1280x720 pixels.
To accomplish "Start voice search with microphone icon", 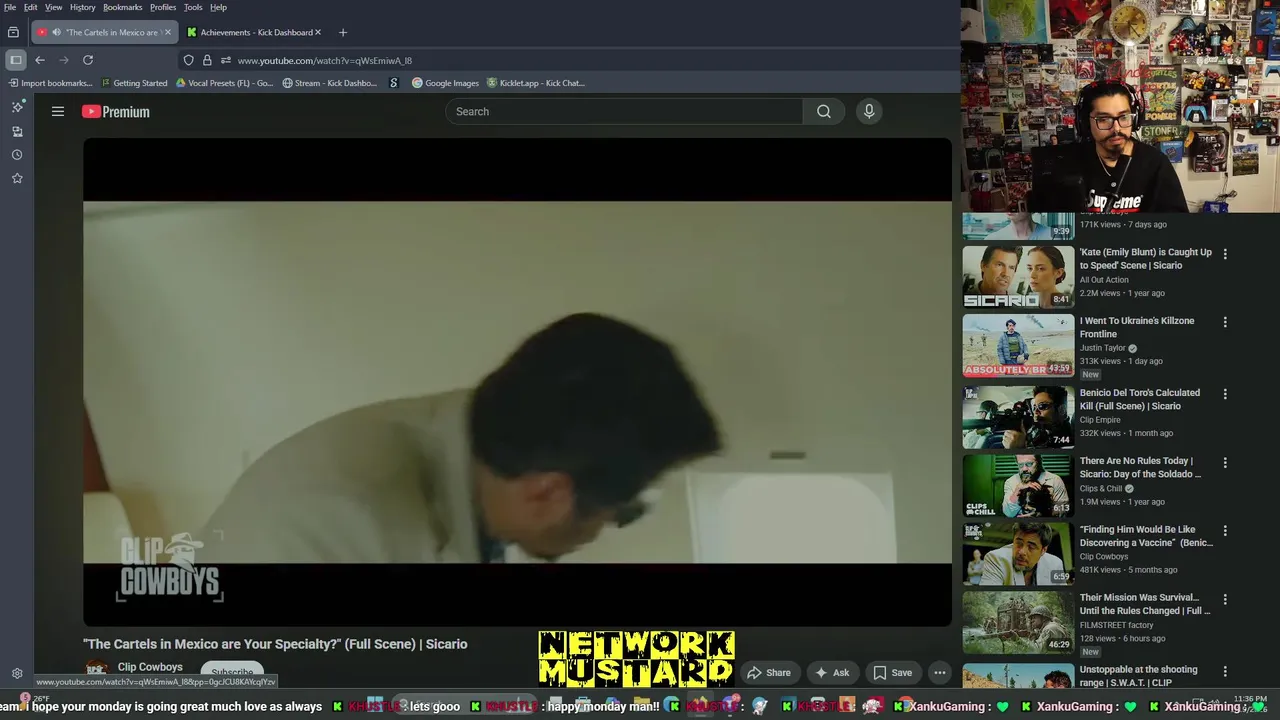I will click(x=869, y=111).
